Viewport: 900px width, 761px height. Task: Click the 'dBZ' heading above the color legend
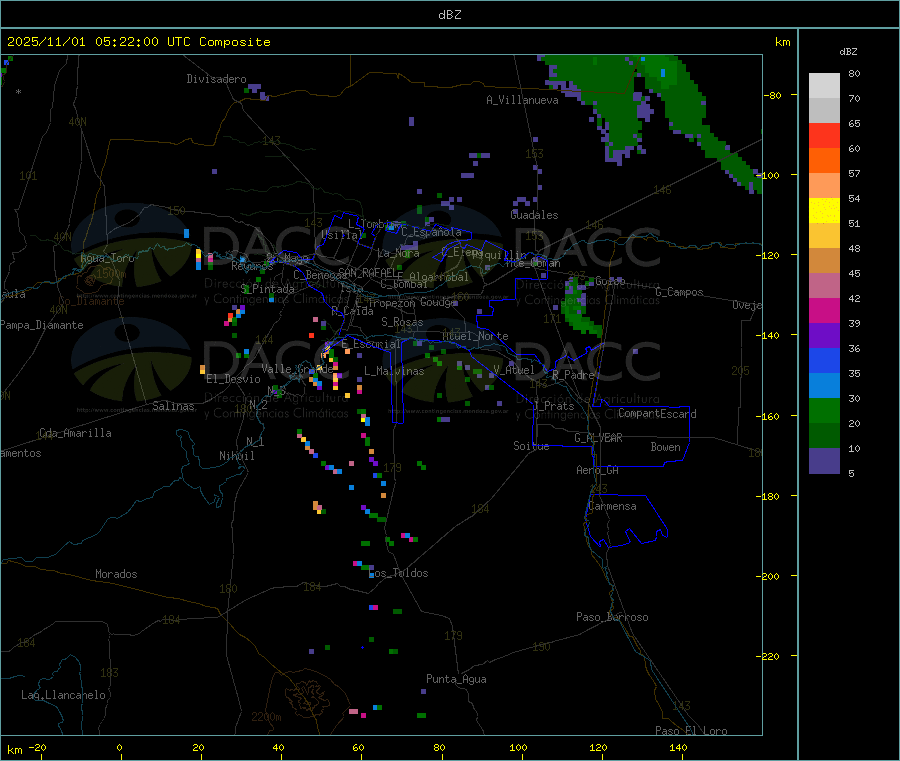[848, 52]
